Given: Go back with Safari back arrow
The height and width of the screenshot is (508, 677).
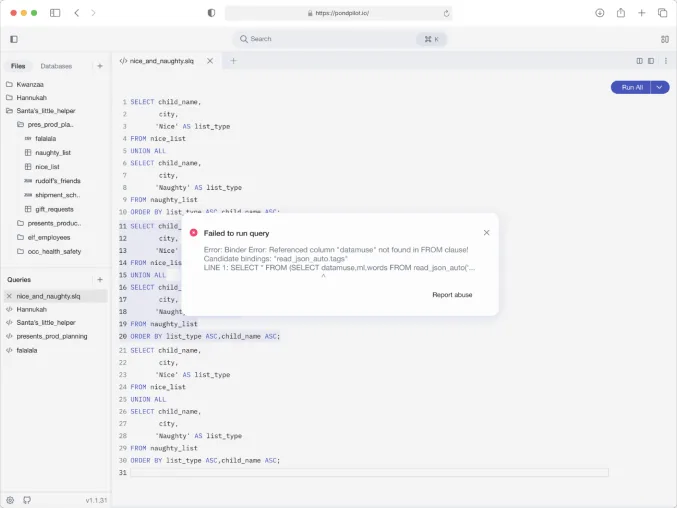Looking at the screenshot, I should 76,13.
